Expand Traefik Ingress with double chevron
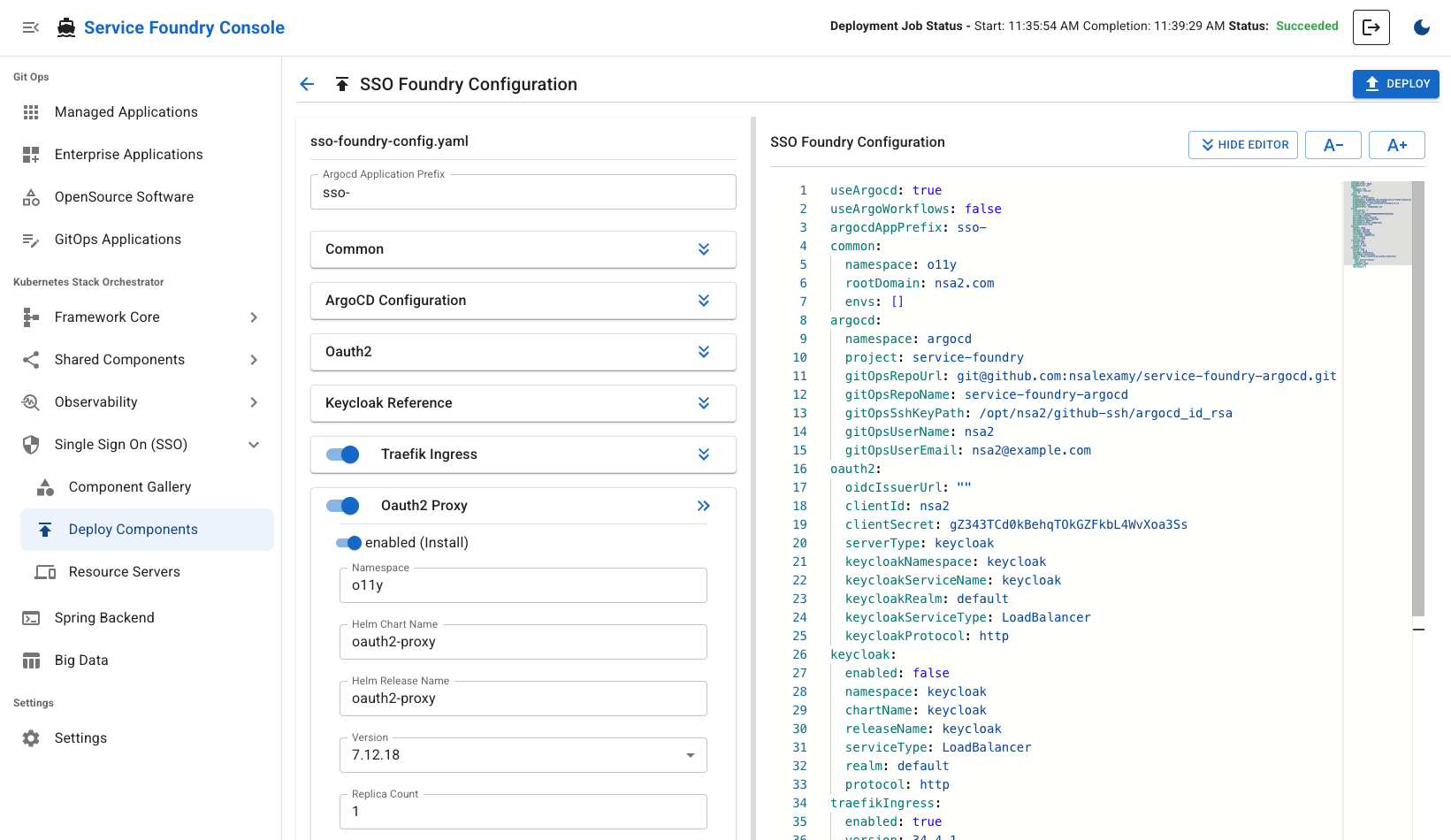 coord(704,454)
